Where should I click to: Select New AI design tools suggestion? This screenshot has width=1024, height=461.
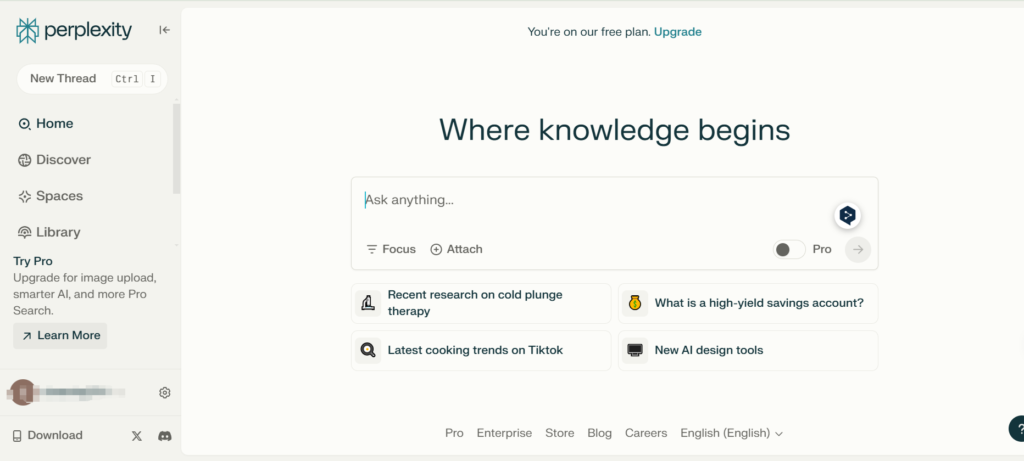748,351
